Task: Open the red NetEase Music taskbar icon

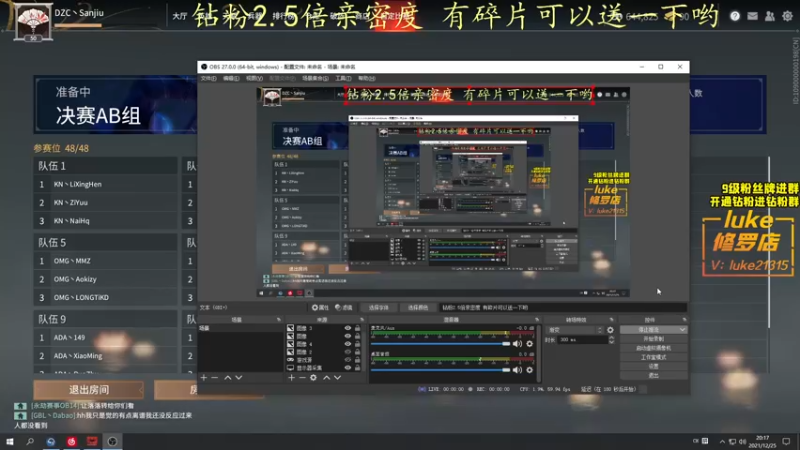Action: [71, 441]
